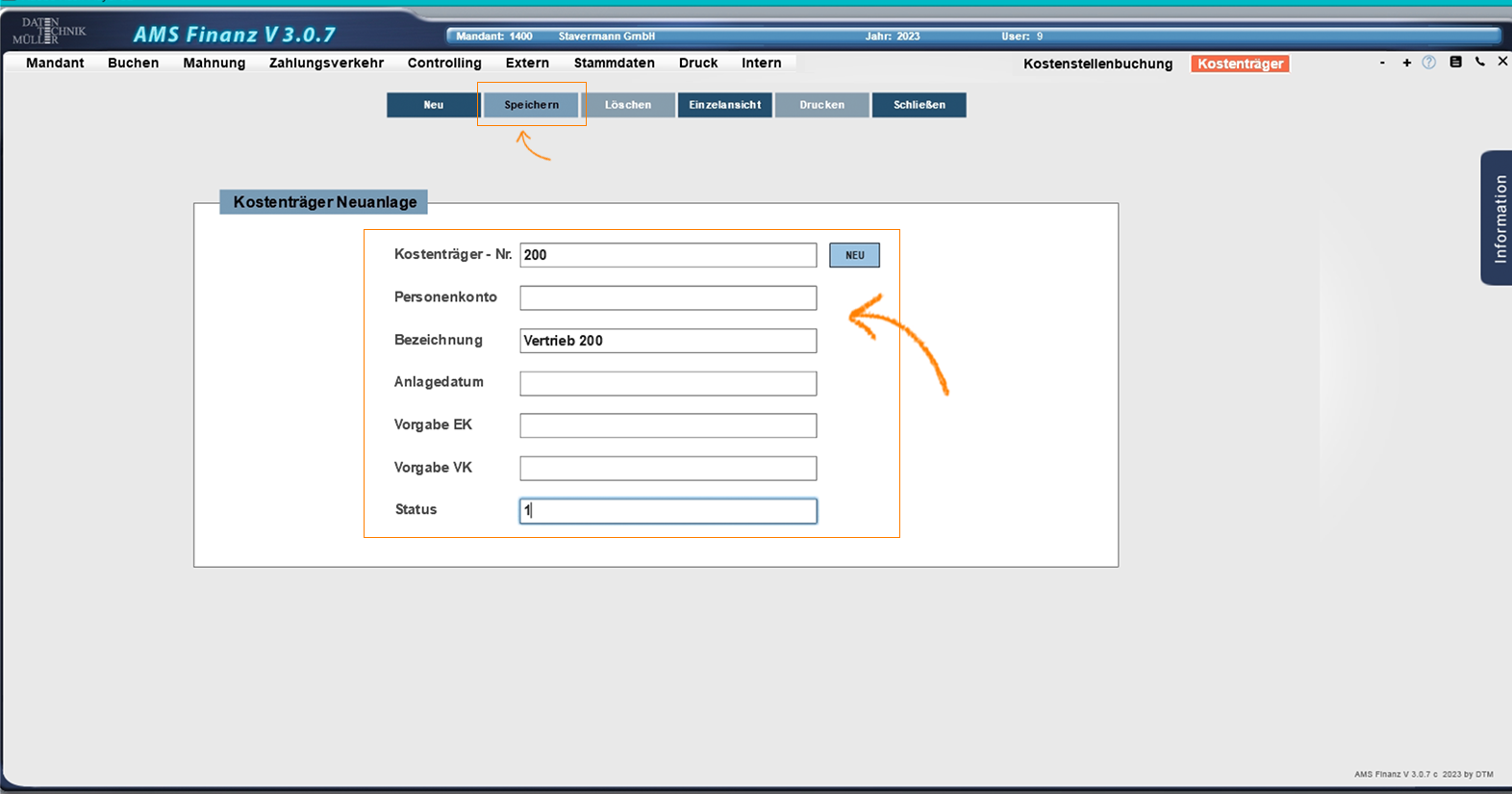1512x794 pixels.
Task: Click into the Vorgabe EK field
Action: coord(668,425)
